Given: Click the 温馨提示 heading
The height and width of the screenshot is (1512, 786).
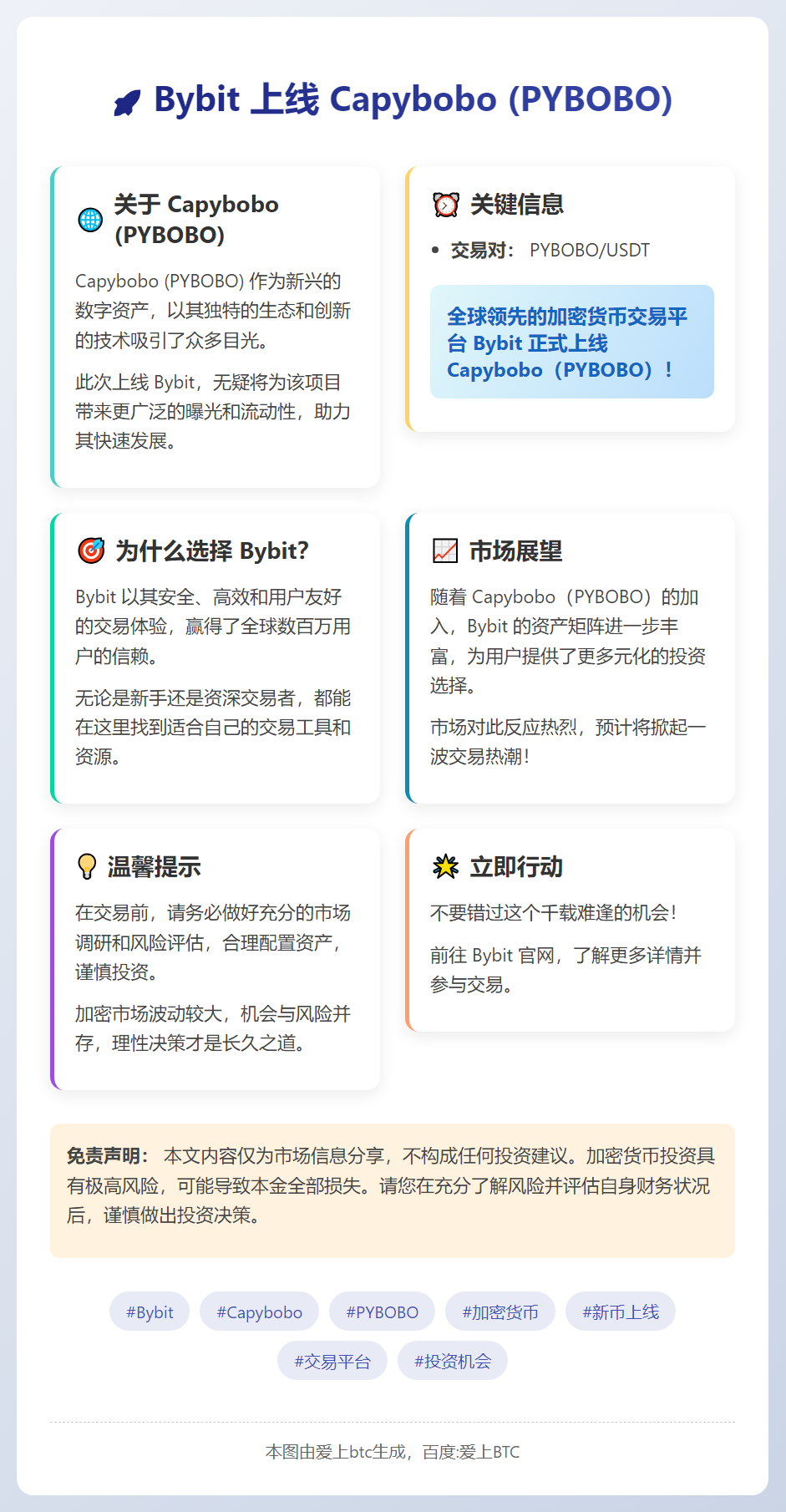Looking at the screenshot, I should 154,866.
